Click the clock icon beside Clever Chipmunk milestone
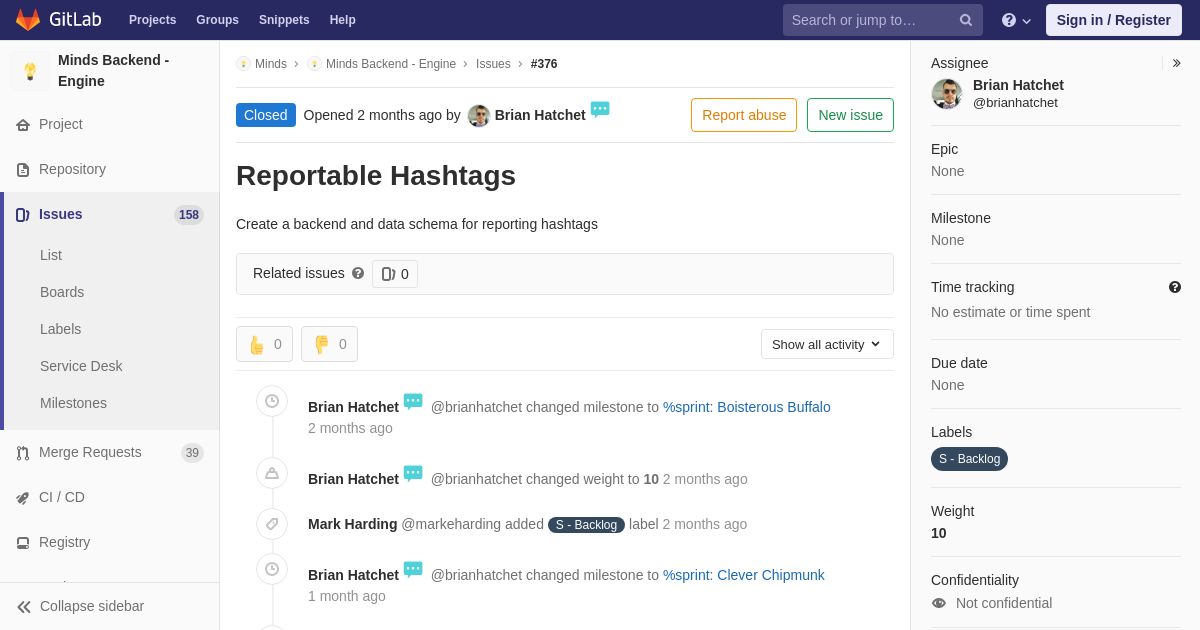This screenshot has height=630, width=1200. (272, 570)
